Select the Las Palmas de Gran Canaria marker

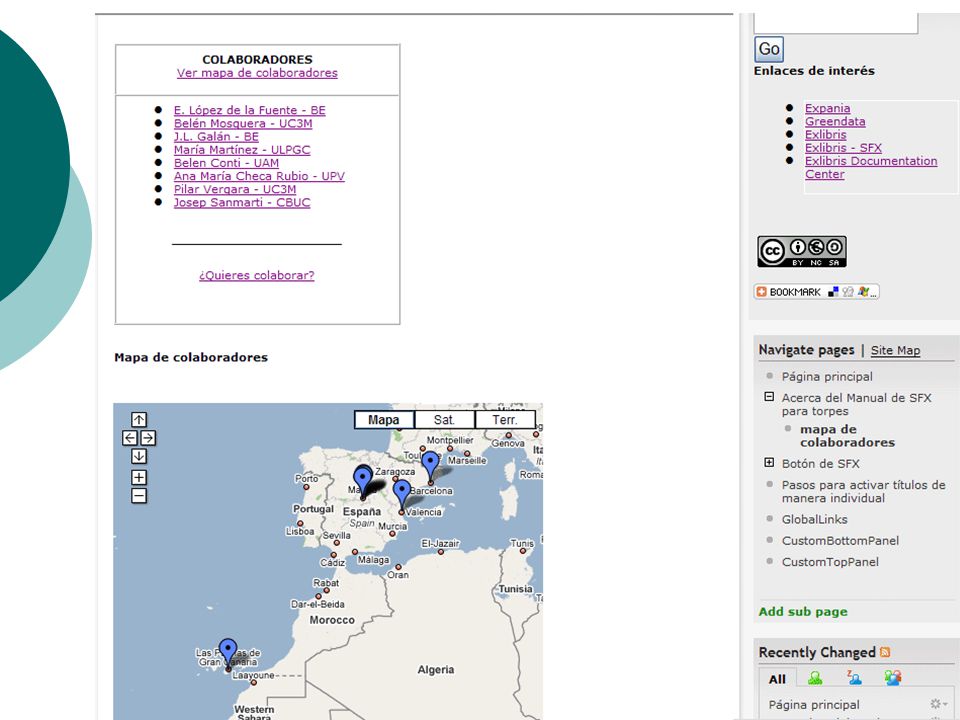tap(228, 652)
